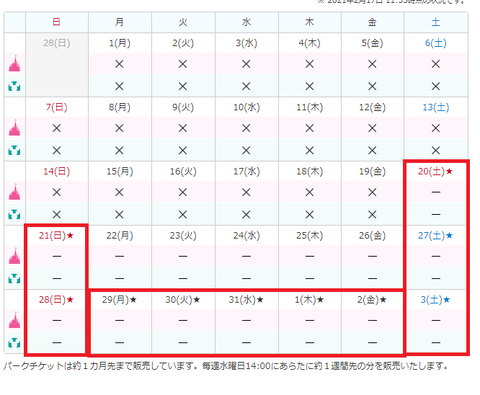Select the date 1(月)
Screen dimensions: 480x395
coord(120,43)
